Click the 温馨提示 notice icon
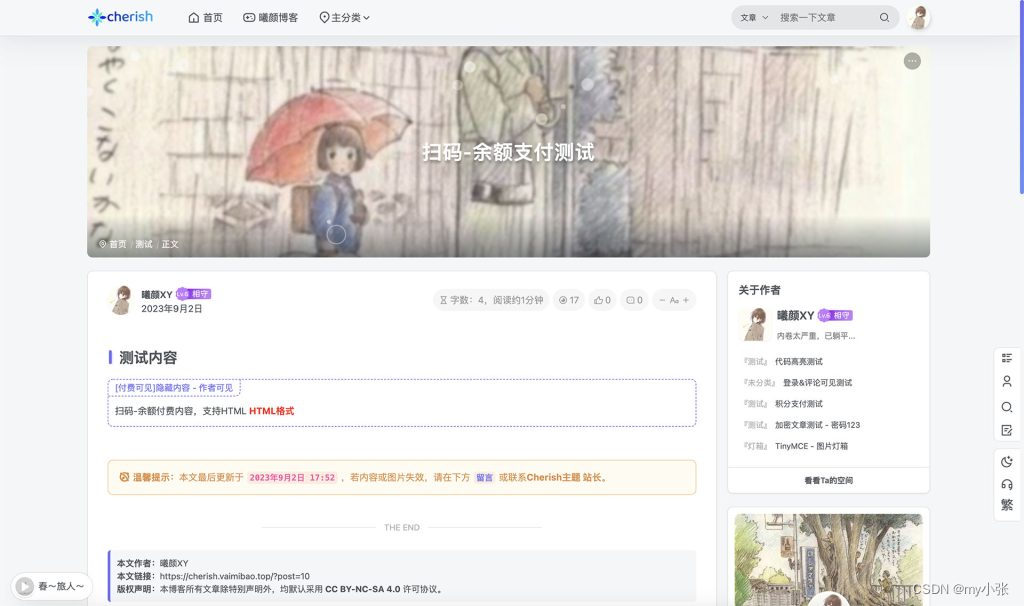Screen dimensions: 1024x606 (124, 477)
